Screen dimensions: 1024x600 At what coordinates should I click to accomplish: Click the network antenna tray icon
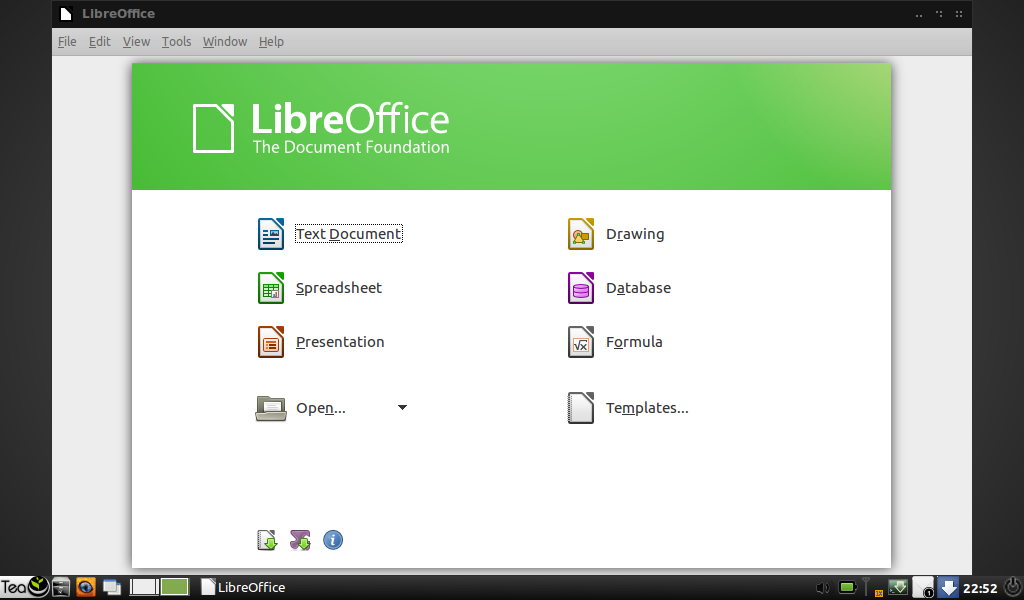[866, 587]
